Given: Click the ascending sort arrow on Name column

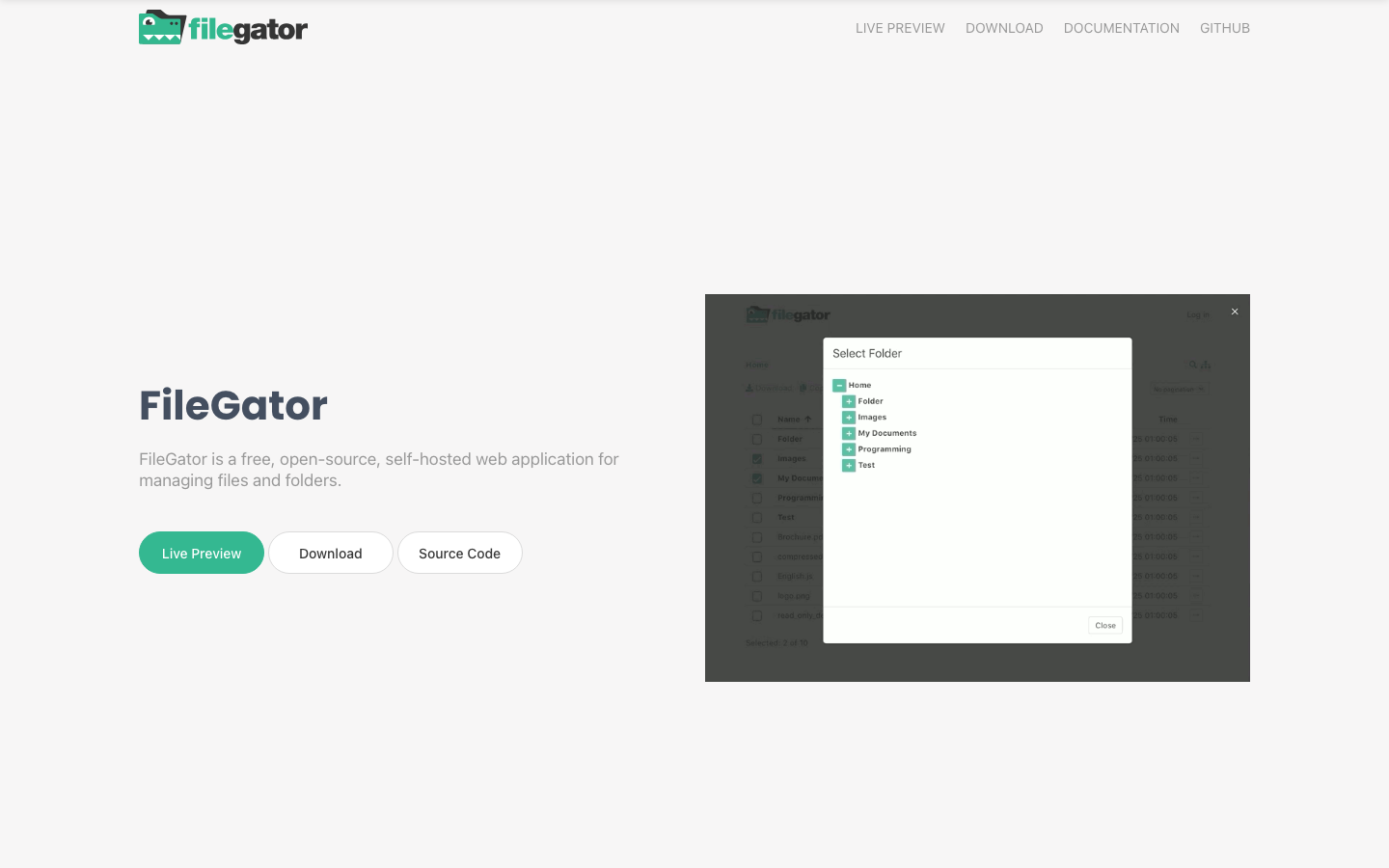Looking at the screenshot, I should tap(807, 419).
